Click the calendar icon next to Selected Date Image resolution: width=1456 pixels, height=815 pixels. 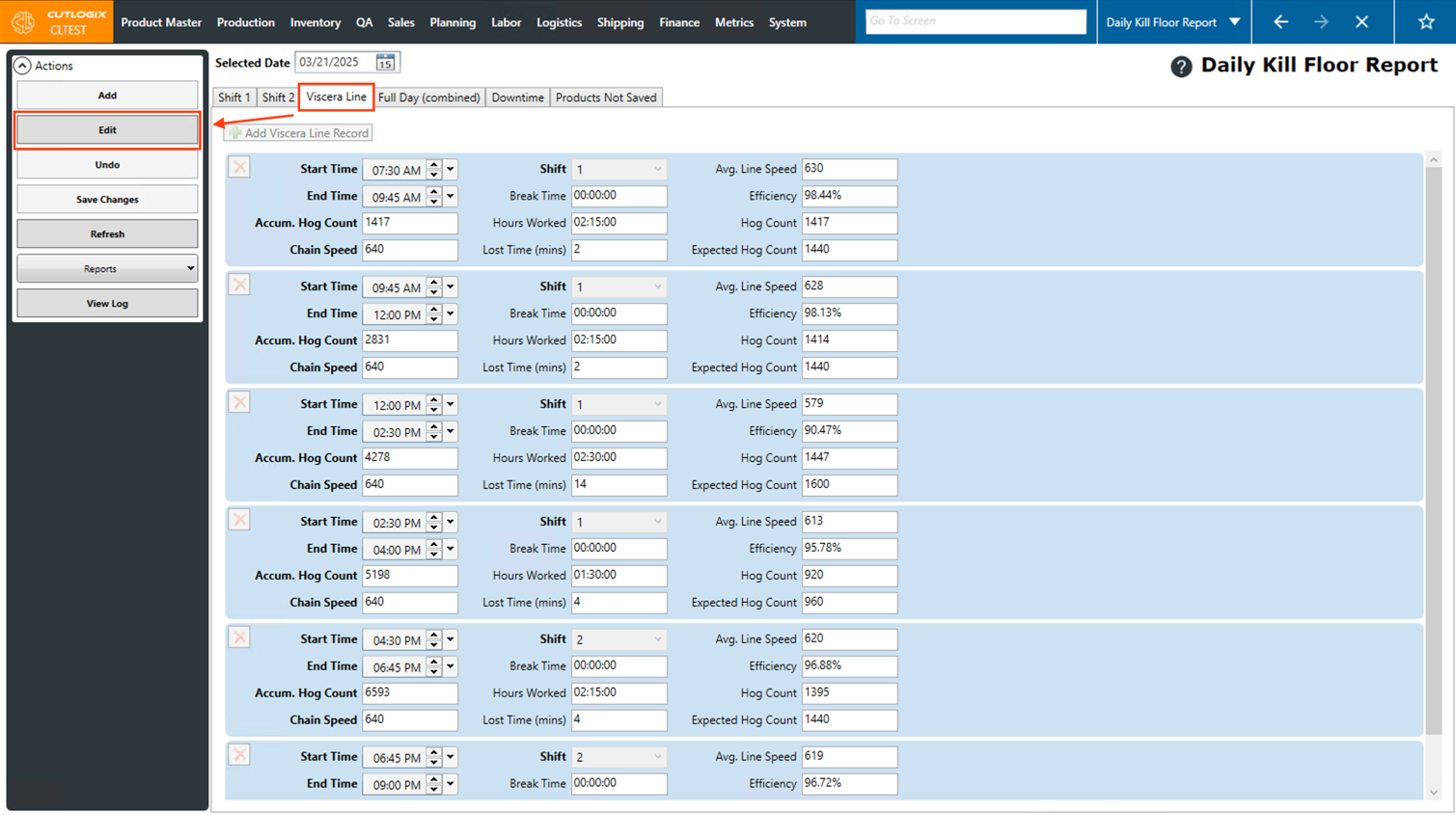pyautogui.click(x=385, y=63)
